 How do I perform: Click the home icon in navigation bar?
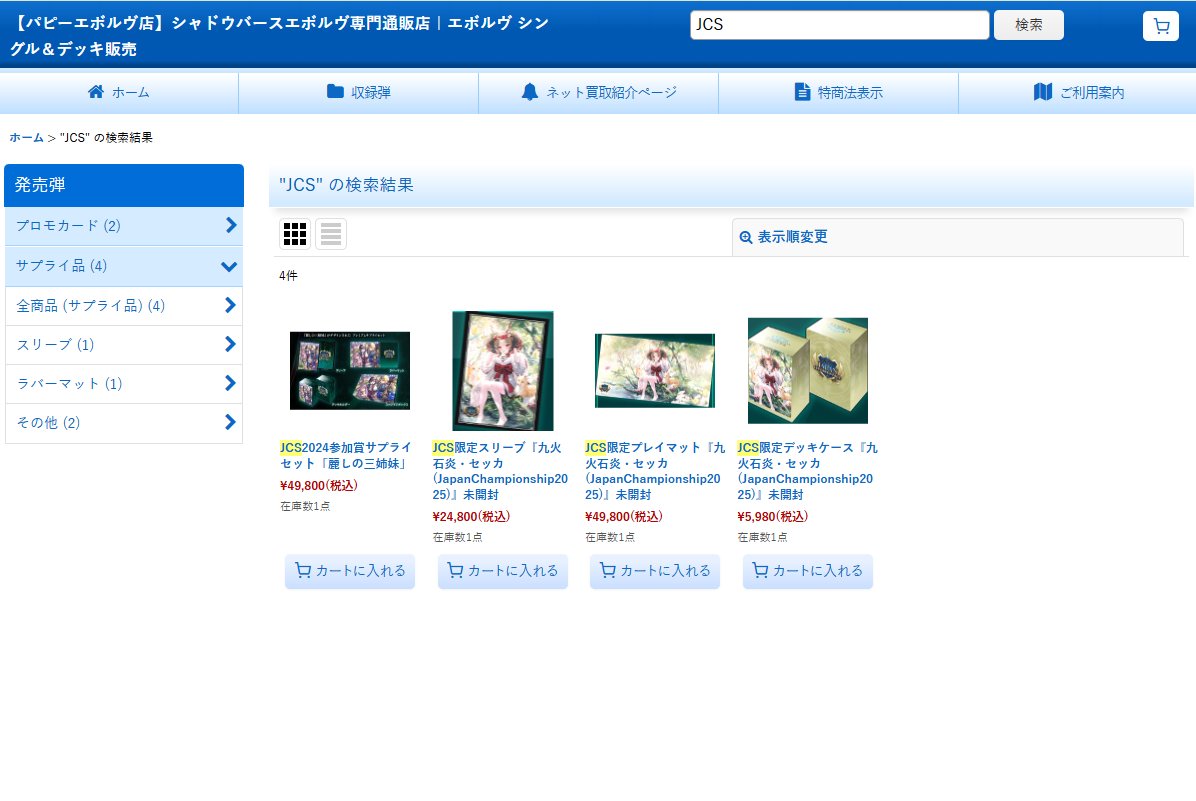pyautogui.click(x=96, y=92)
